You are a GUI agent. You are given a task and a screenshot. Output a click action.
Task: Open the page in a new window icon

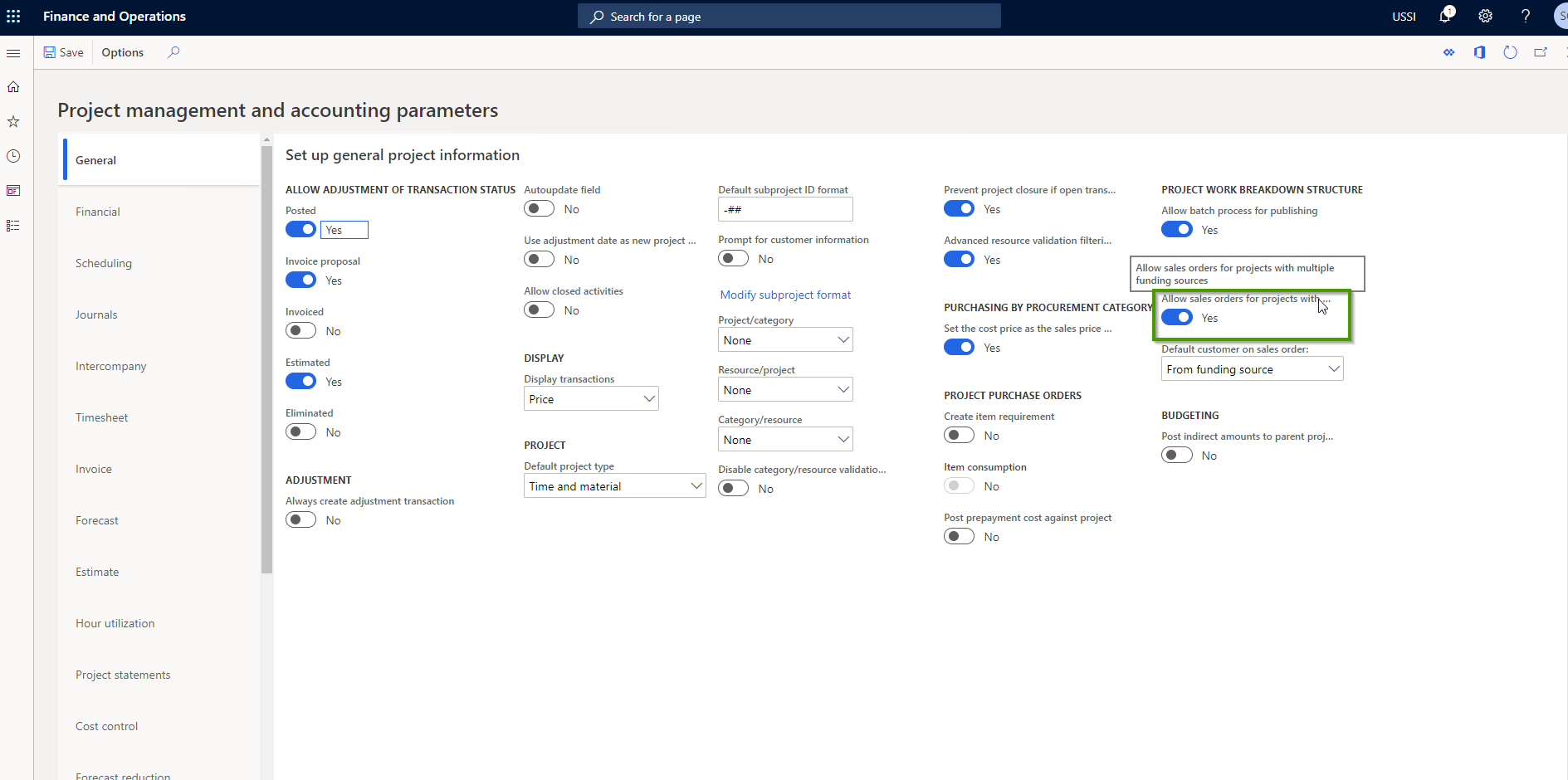coord(1541,52)
